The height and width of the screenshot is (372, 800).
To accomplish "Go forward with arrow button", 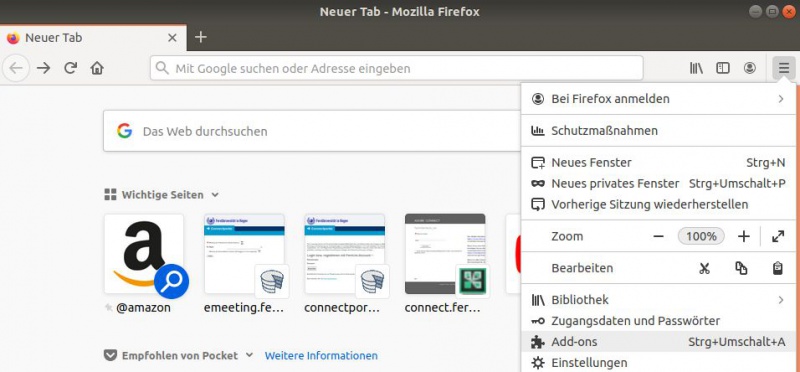I will pyautogui.click(x=44, y=68).
